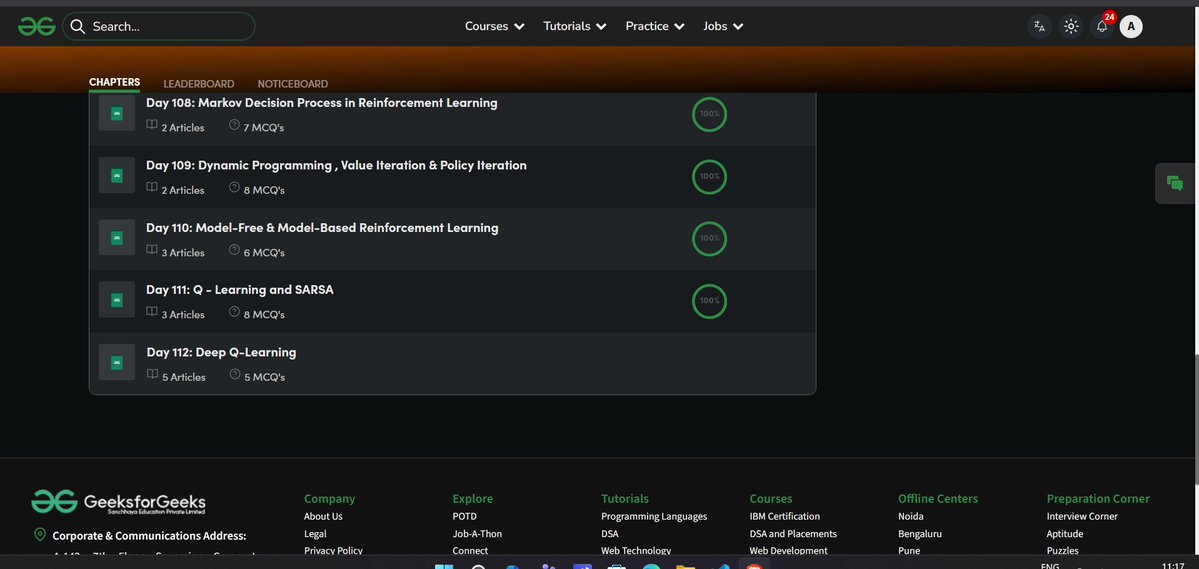This screenshot has width=1199, height=569.
Task: Click the Day 108 chapter thumbnail icon
Action: pos(117,113)
